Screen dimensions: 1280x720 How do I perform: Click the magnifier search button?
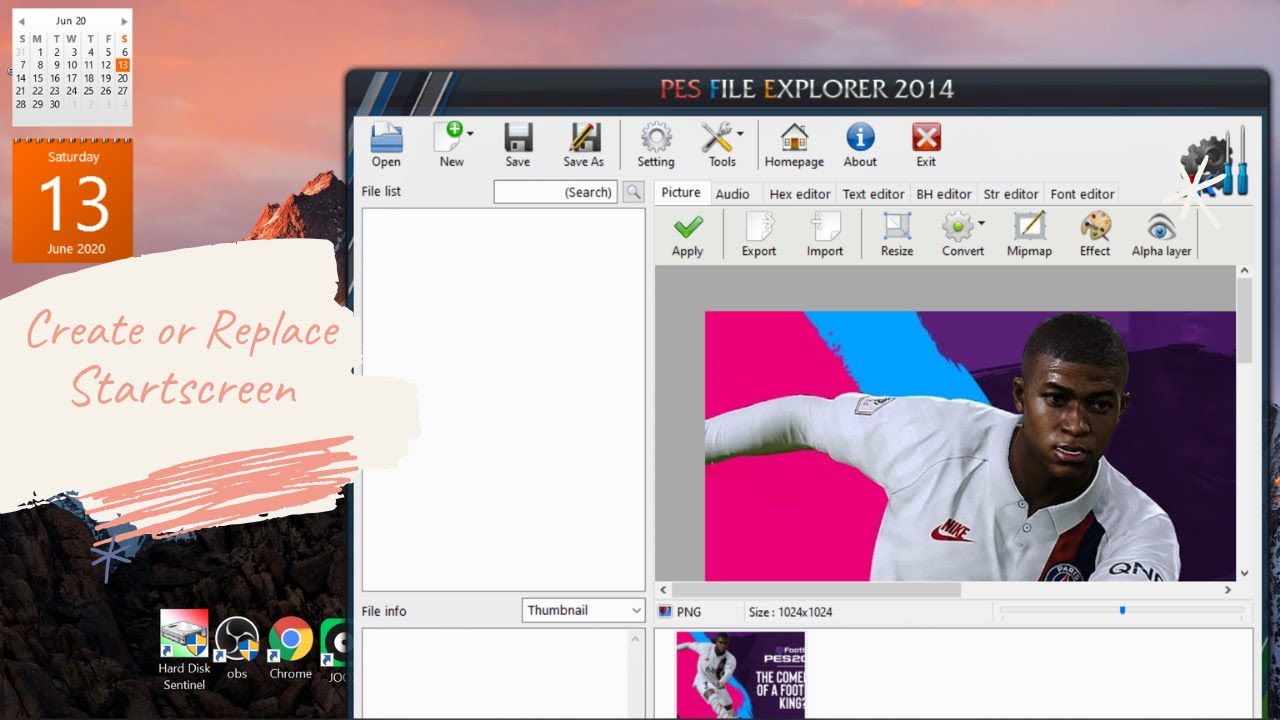(x=633, y=192)
